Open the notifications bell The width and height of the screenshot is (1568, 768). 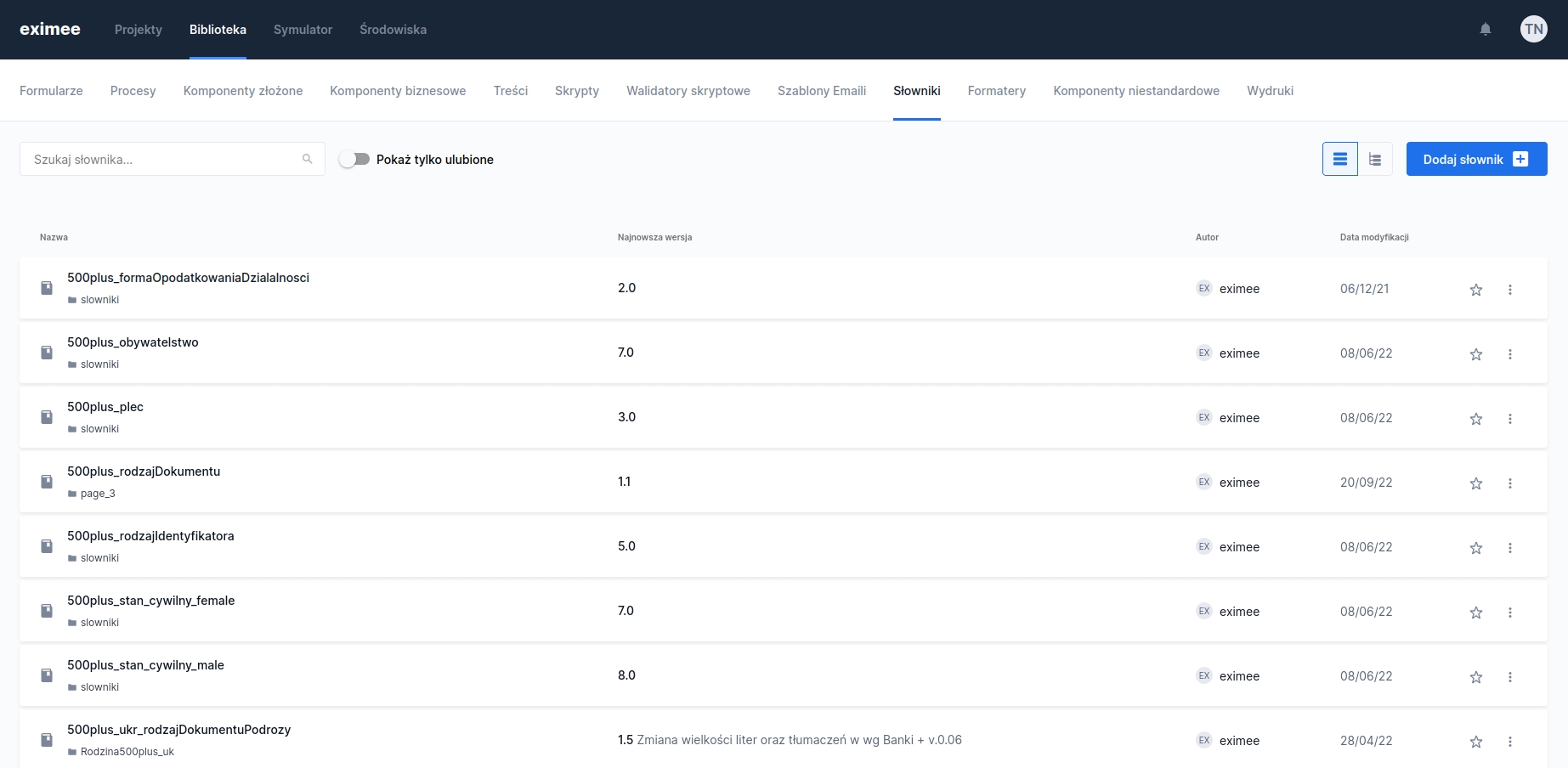pos(1486,30)
